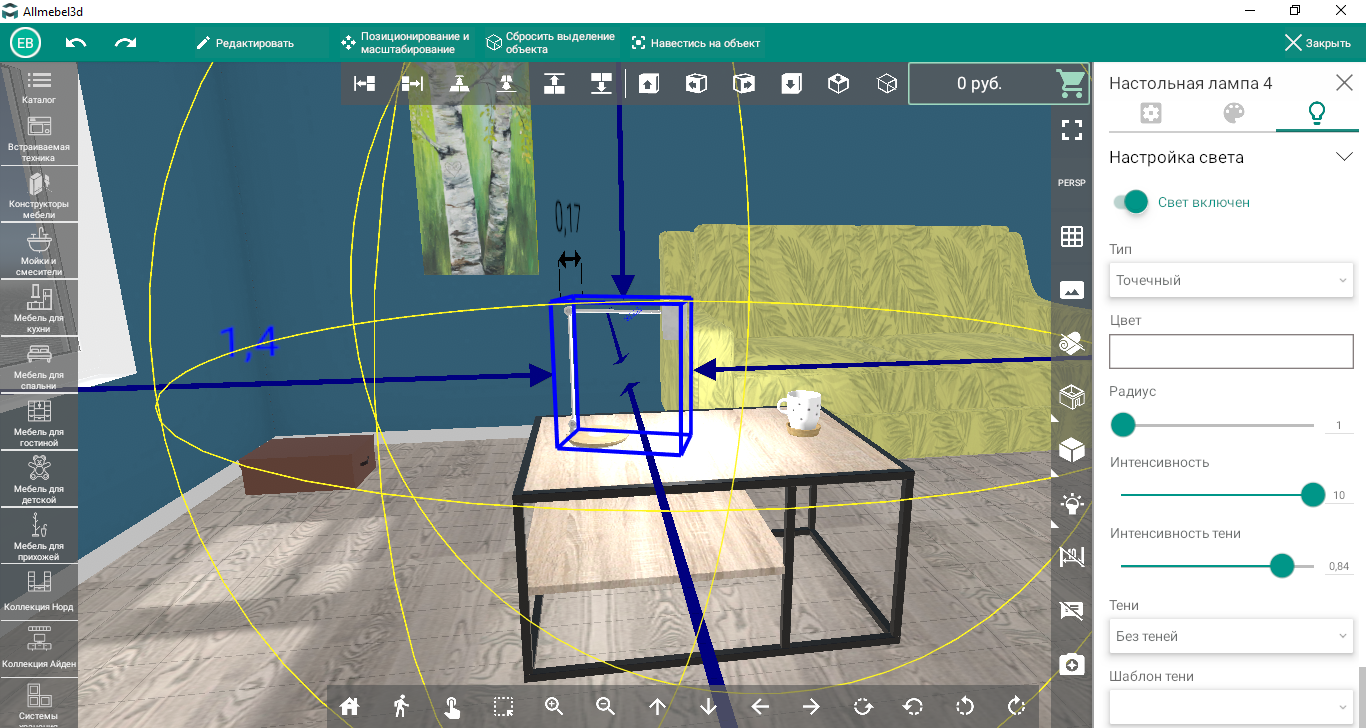Image resolution: width=1366 pixels, height=728 pixels.
Task: Move camera left with the left arrow
Action: 760,707
